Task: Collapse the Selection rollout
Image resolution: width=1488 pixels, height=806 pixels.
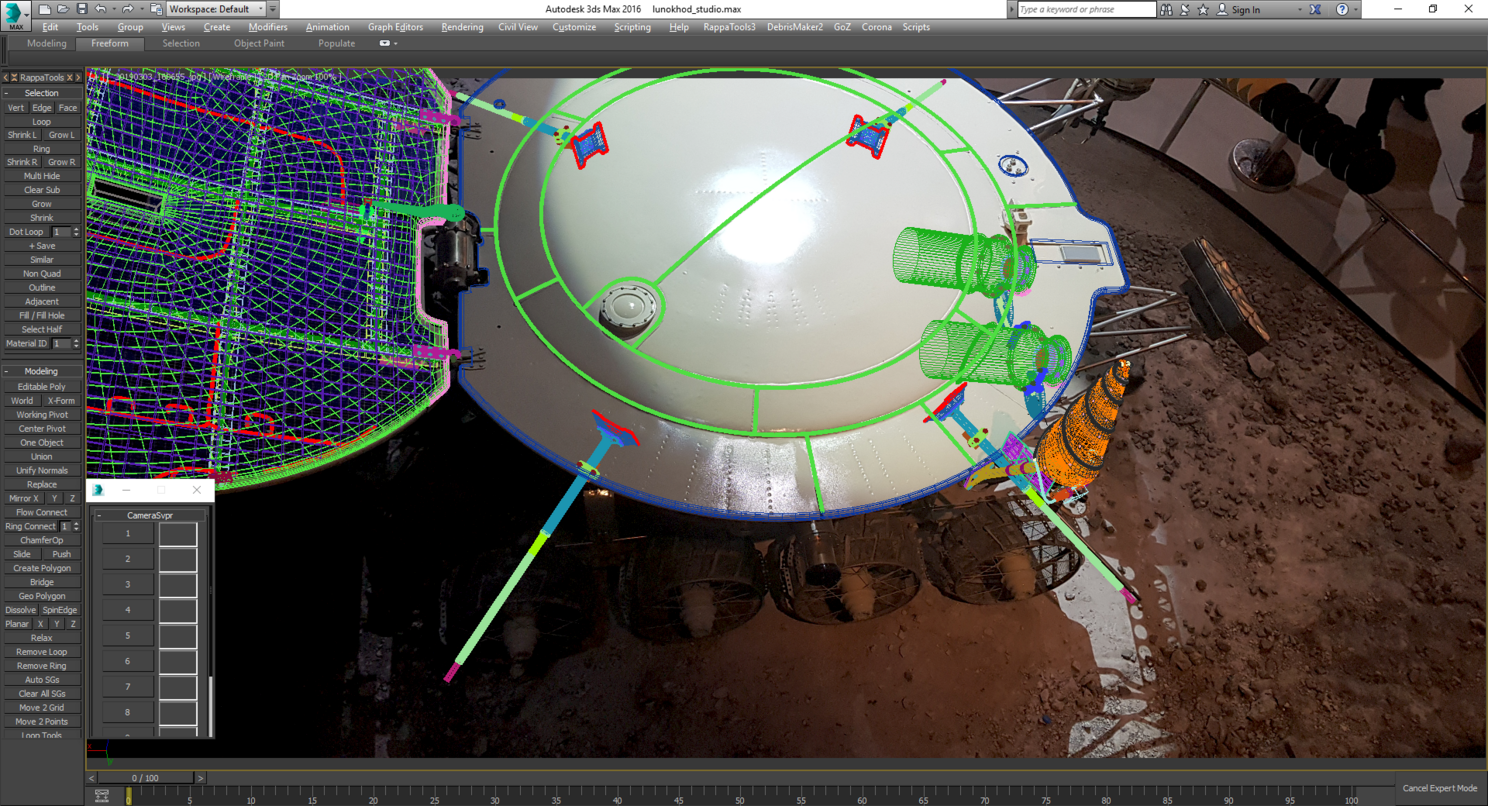Action: [6, 93]
